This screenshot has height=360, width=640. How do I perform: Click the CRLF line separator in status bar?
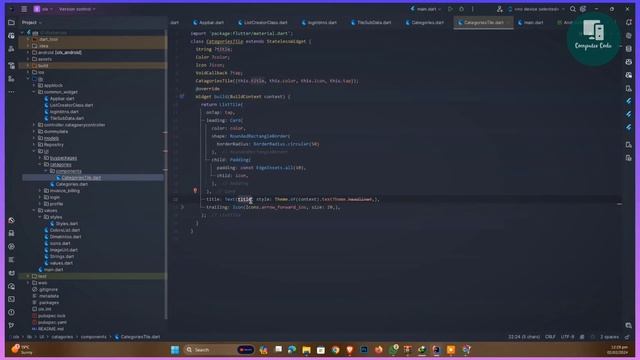tap(550, 337)
